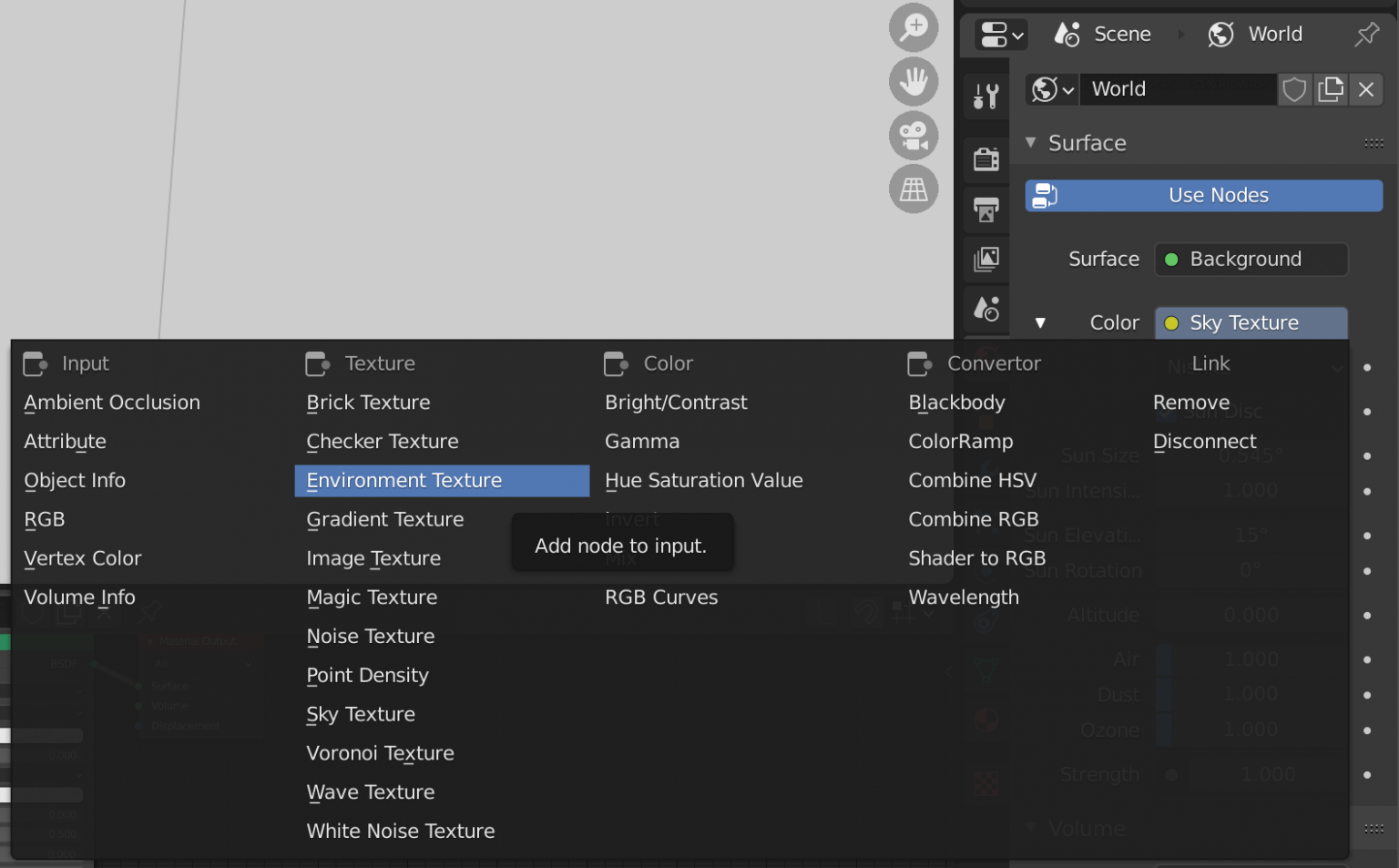The height and width of the screenshot is (868, 1399).
Task: Click the zoom magnifier viewport icon
Action: (x=913, y=27)
